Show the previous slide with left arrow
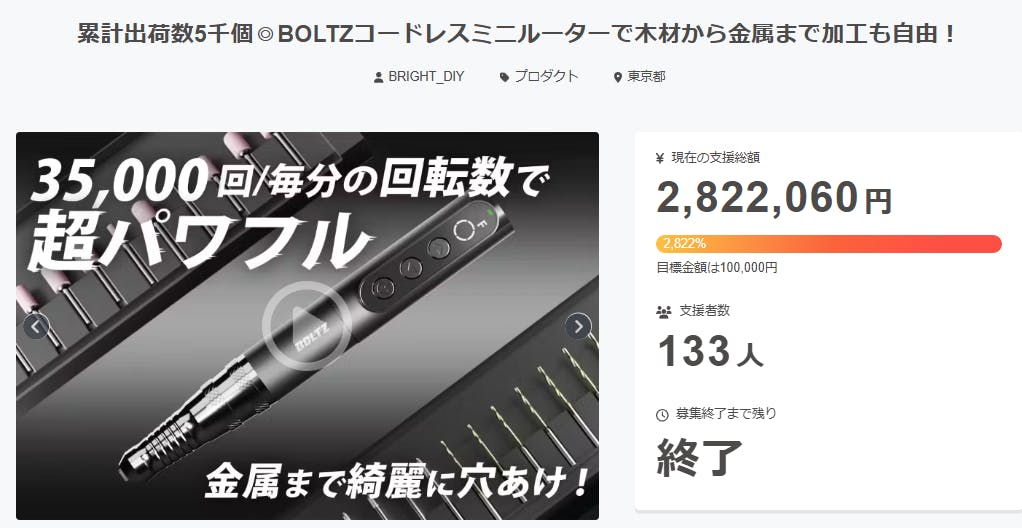 (x=36, y=327)
